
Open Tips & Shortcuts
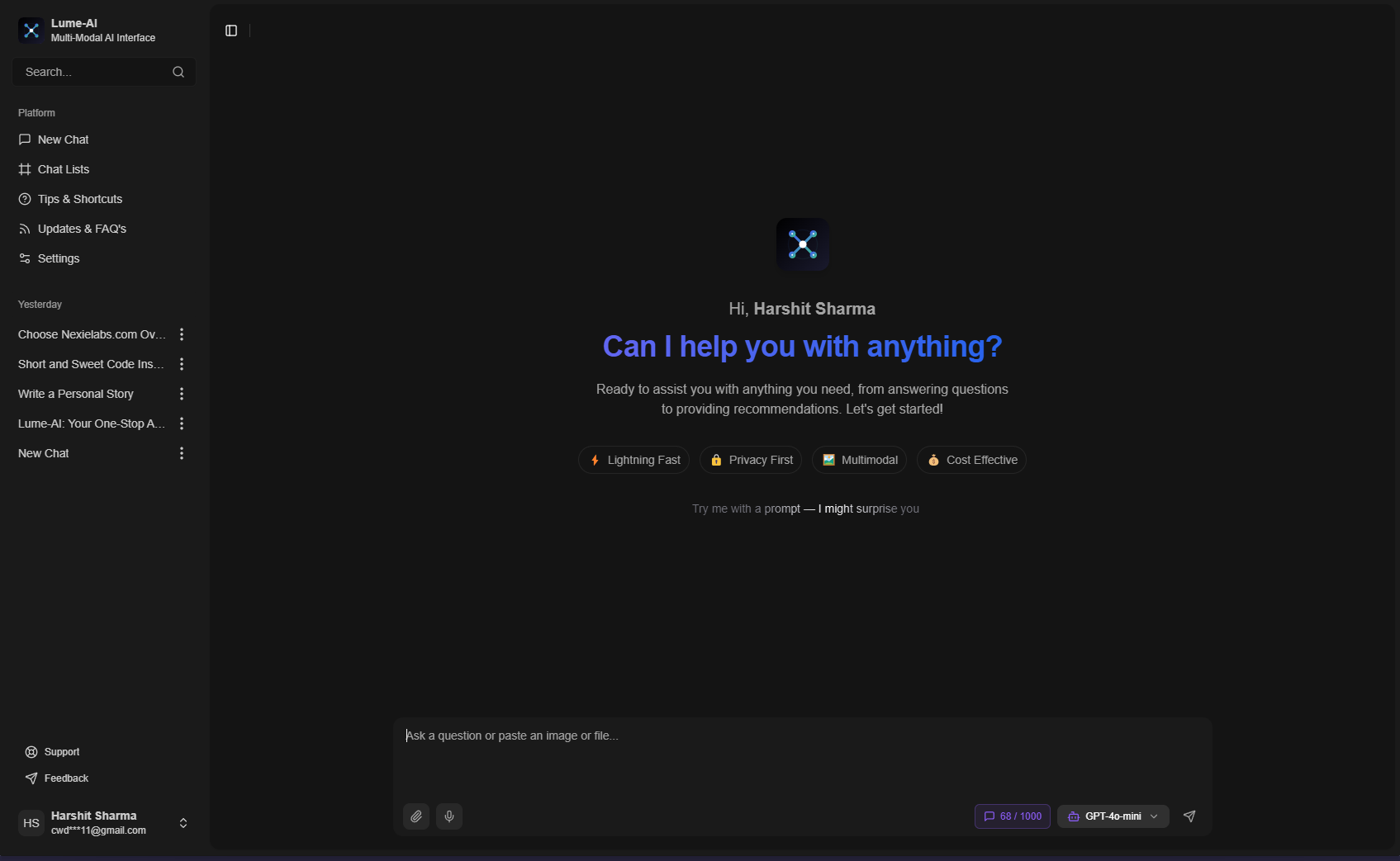[x=104, y=199]
